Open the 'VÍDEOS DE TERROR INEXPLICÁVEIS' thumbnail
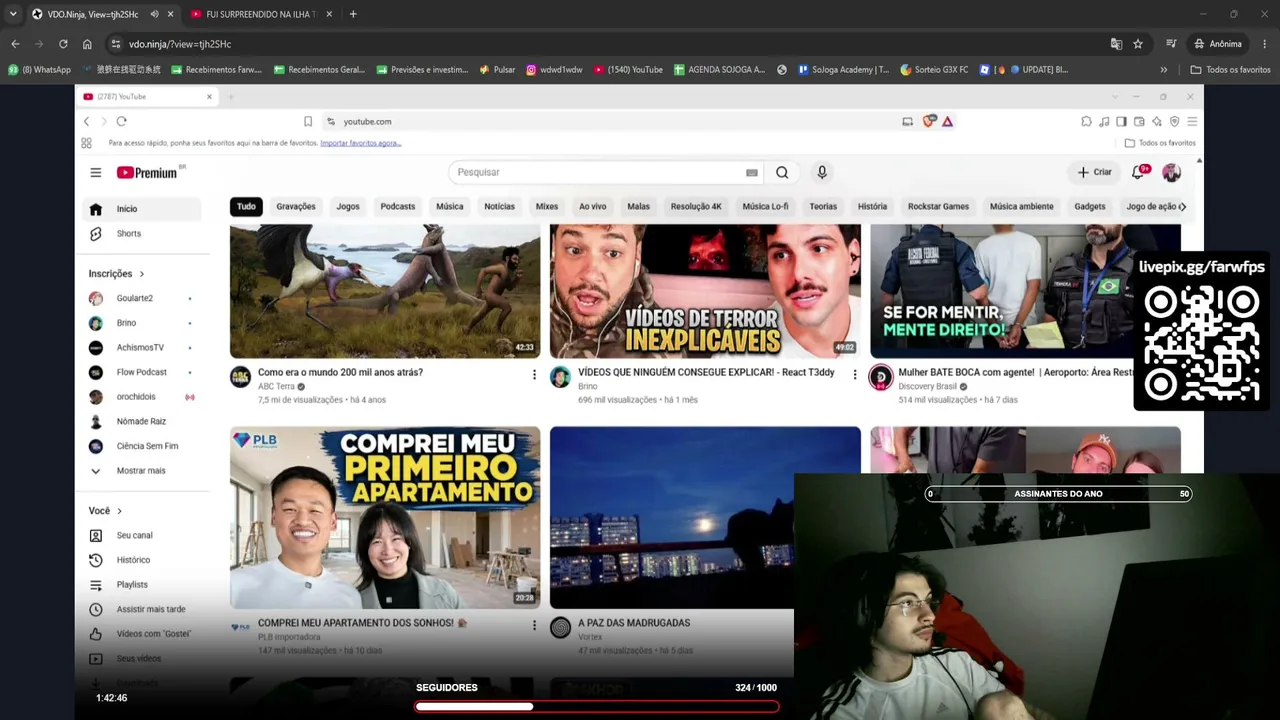This screenshot has height=720, width=1280. tap(705, 291)
